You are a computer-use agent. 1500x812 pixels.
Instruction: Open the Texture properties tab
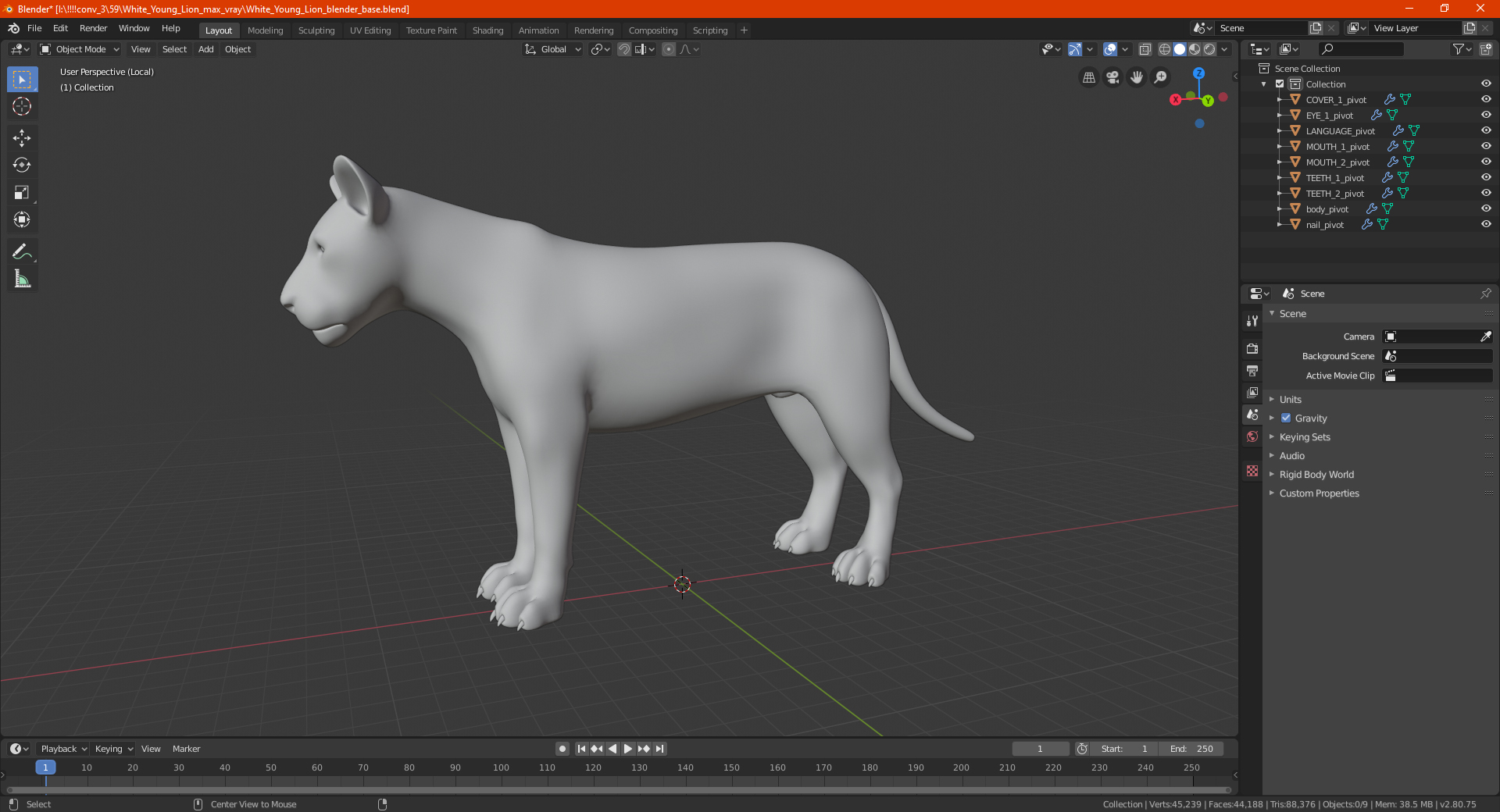tap(1252, 471)
